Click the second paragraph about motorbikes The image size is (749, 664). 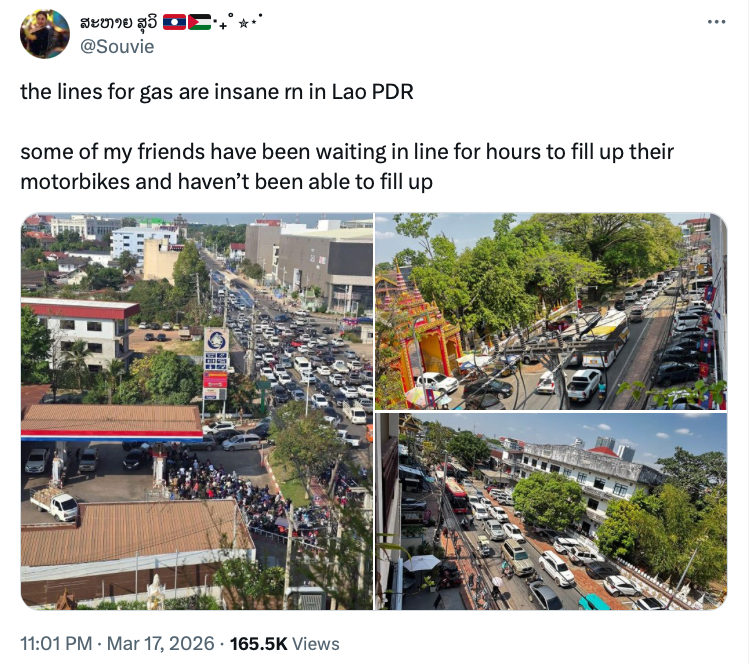347,167
